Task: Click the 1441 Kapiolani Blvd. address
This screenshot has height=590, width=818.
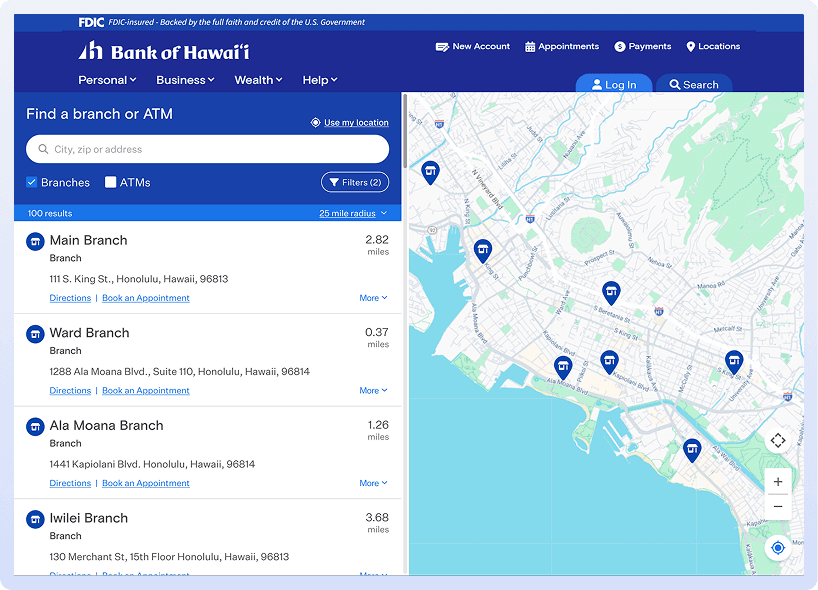Action: pos(152,464)
